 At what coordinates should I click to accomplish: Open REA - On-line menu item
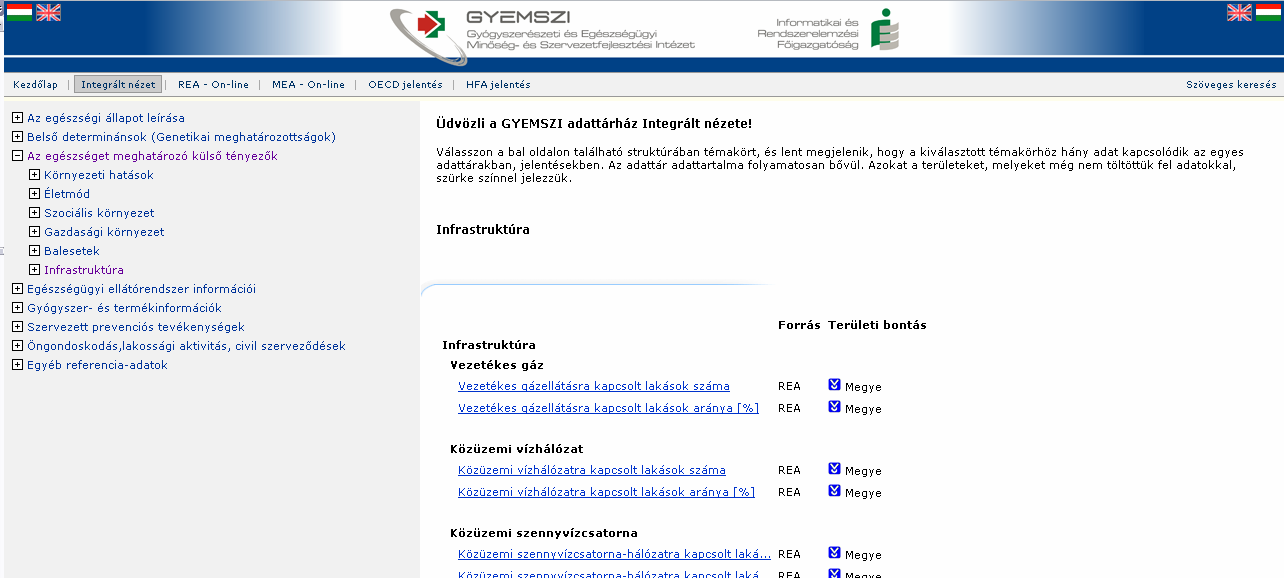(213, 85)
